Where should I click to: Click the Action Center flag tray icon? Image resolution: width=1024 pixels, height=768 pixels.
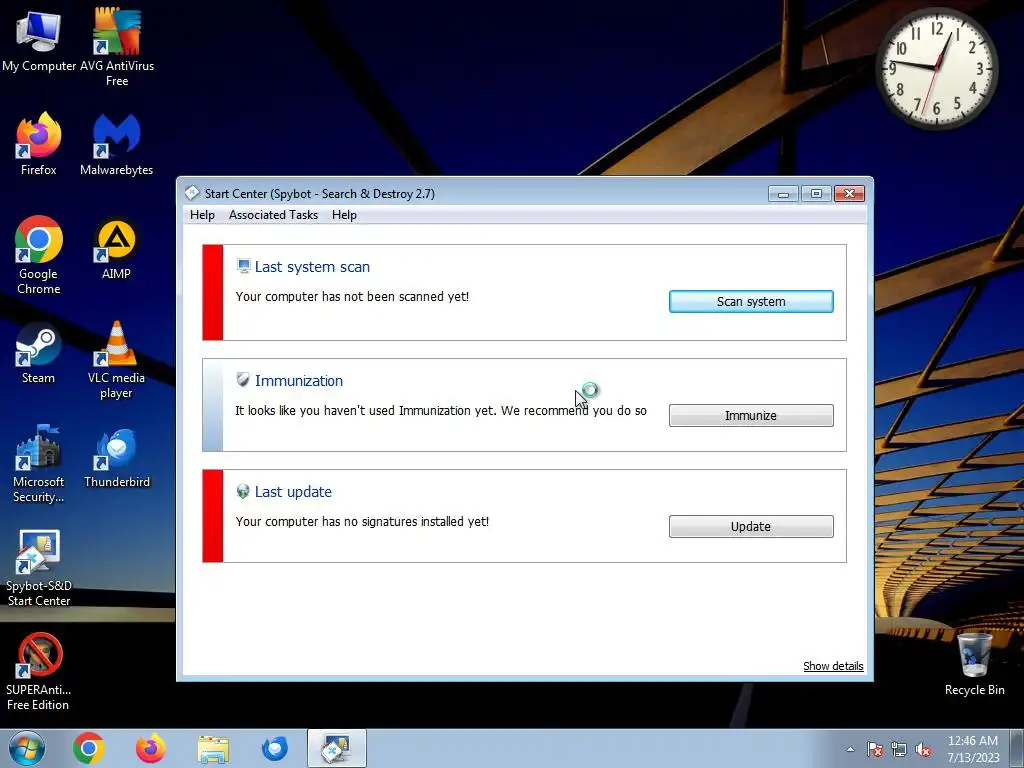(x=874, y=749)
